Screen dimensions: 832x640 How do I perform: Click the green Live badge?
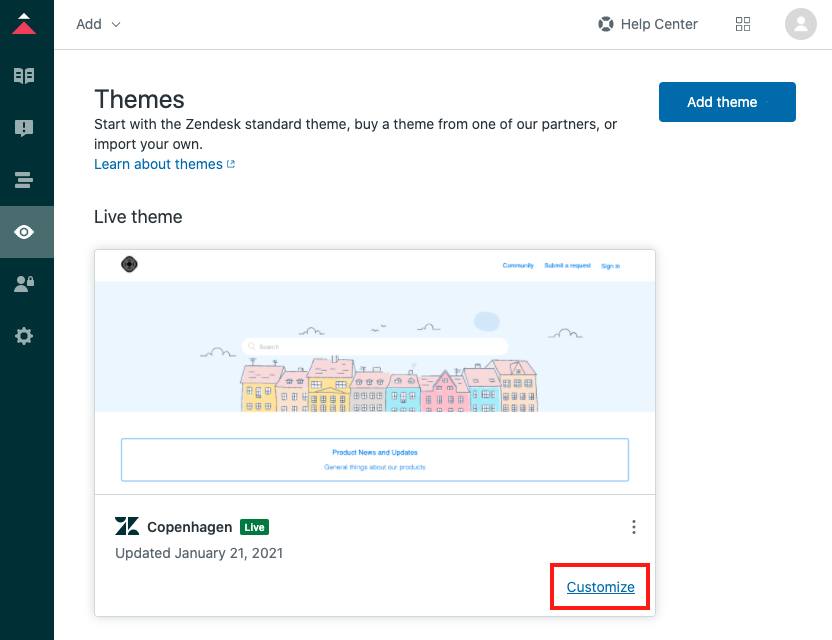point(254,527)
